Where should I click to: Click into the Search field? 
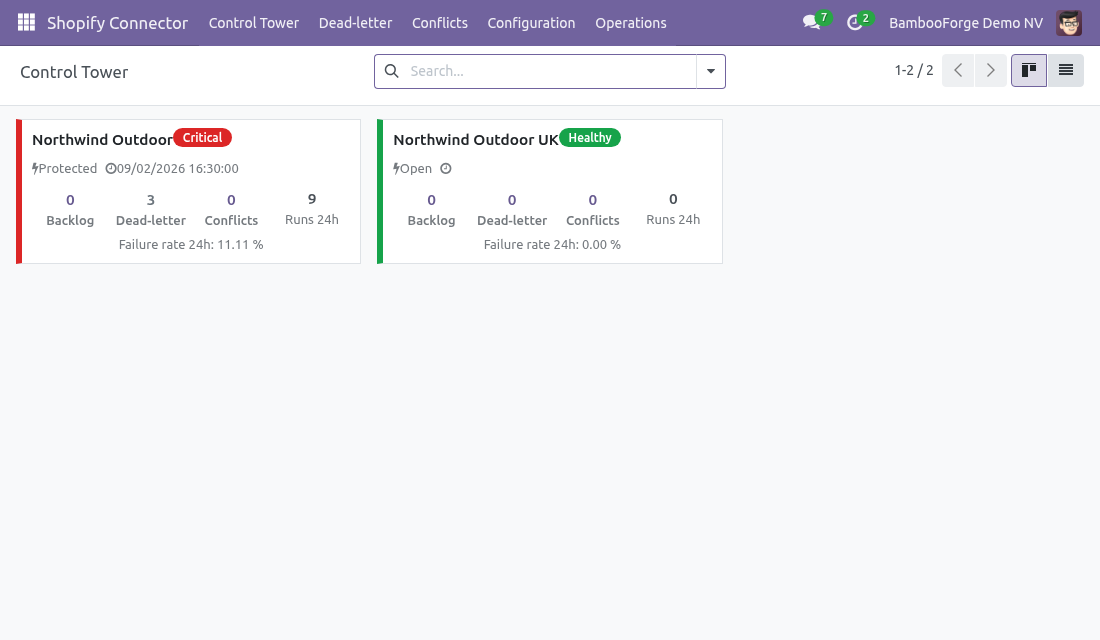pyautogui.click(x=551, y=71)
